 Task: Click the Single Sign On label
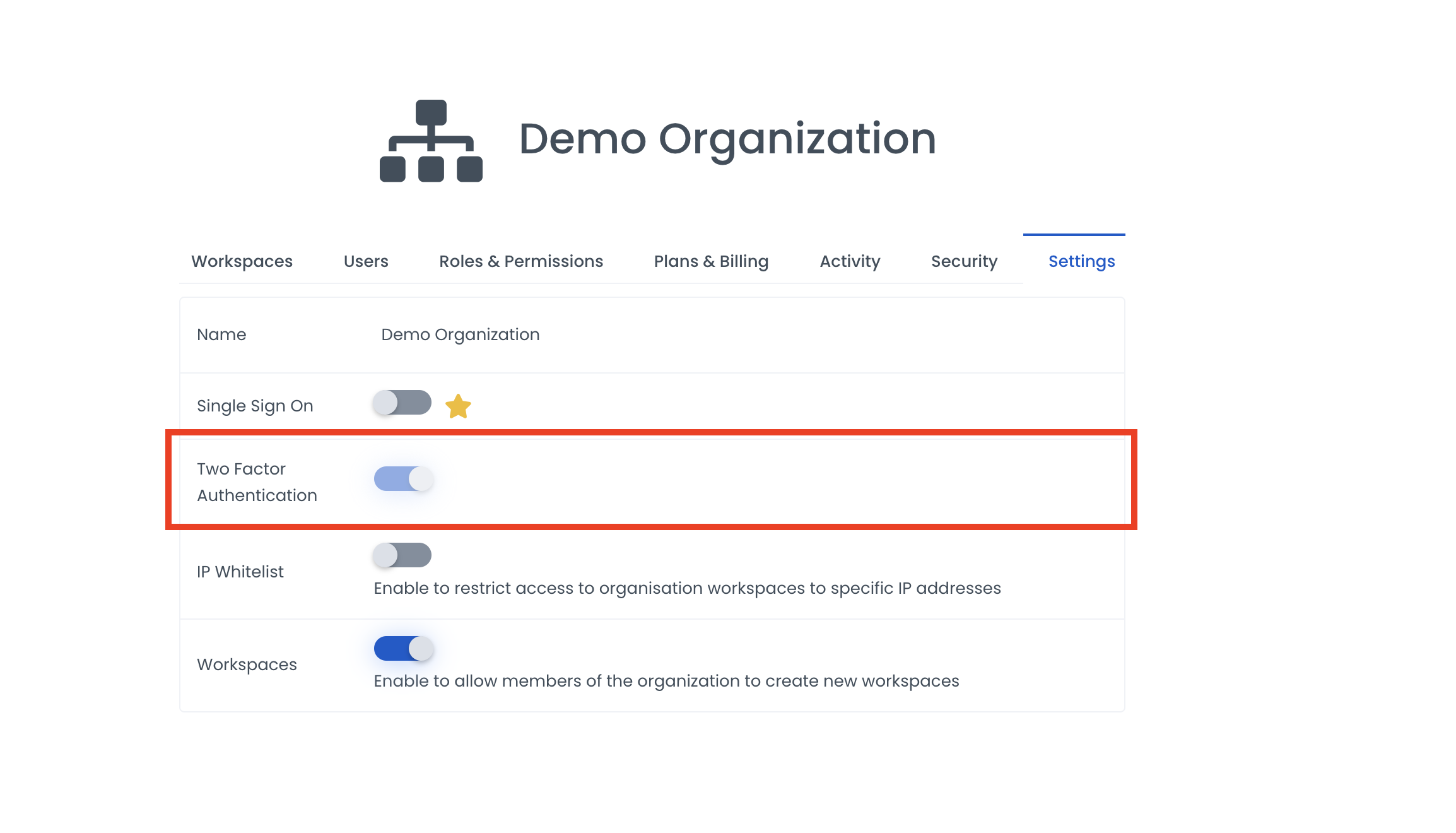255,406
